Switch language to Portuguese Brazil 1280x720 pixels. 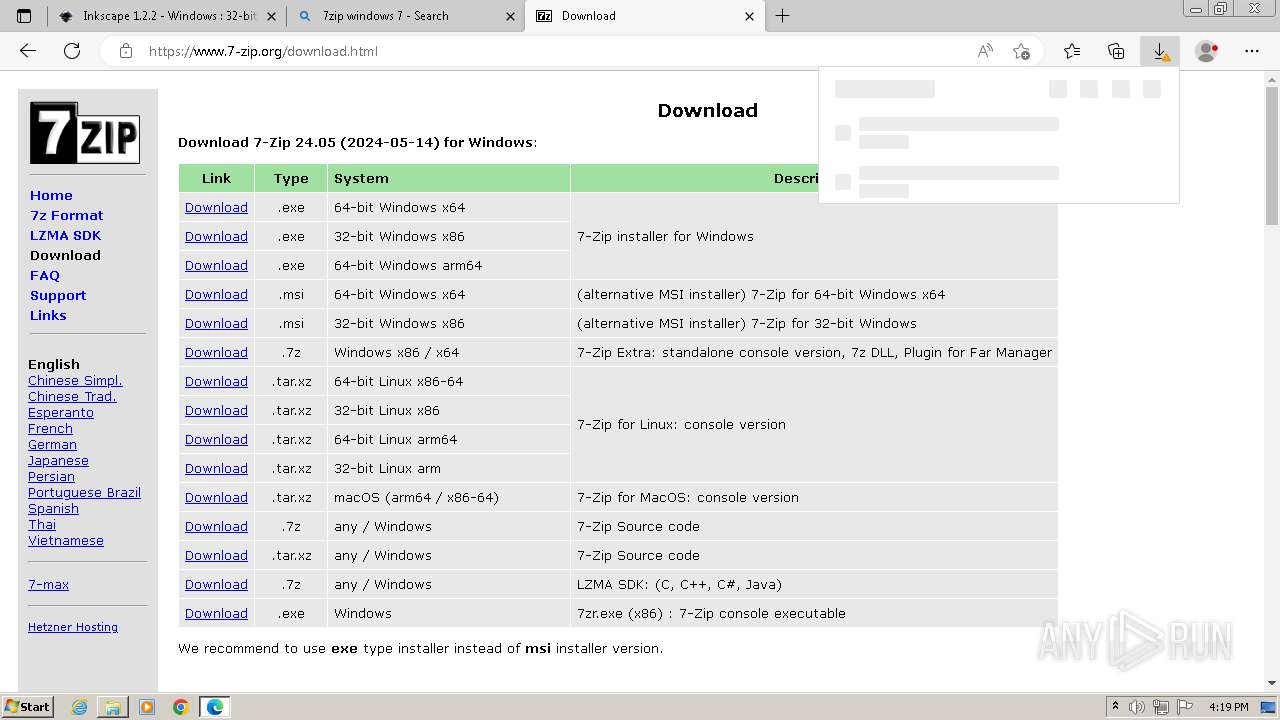coord(84,492)
